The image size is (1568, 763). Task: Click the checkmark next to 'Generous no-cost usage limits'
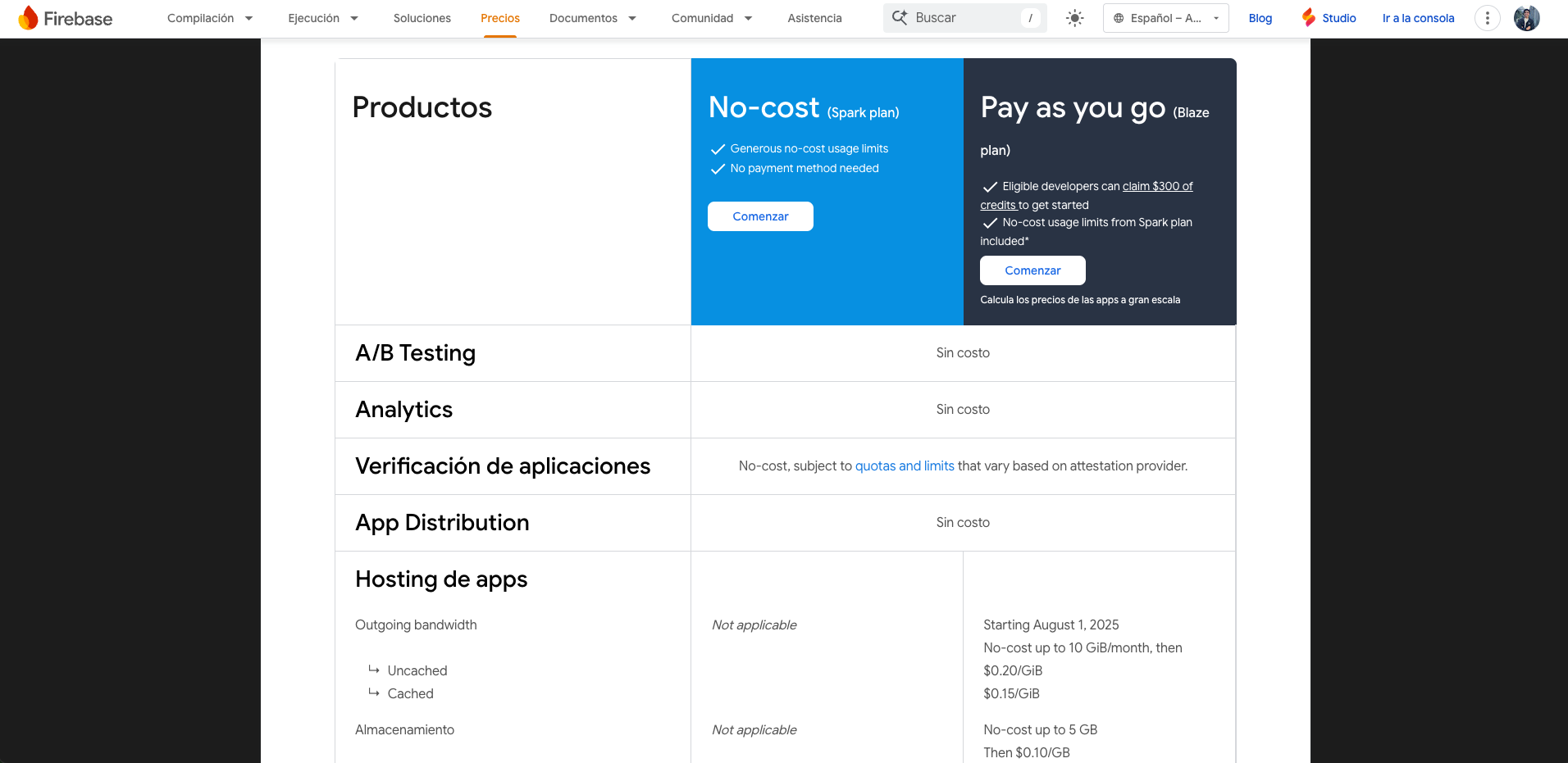click(718, 149)
